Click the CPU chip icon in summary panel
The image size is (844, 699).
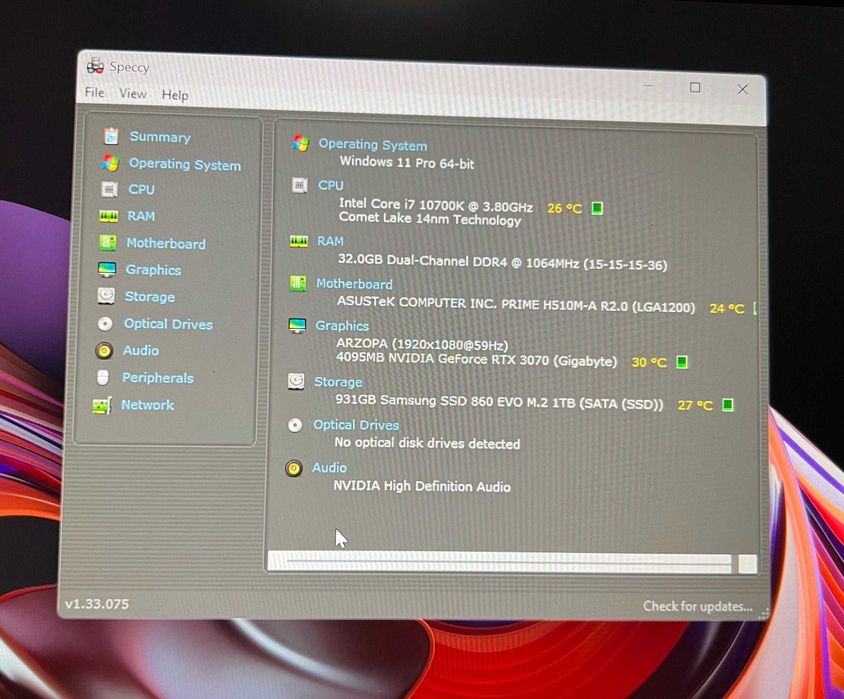point(299,185)
